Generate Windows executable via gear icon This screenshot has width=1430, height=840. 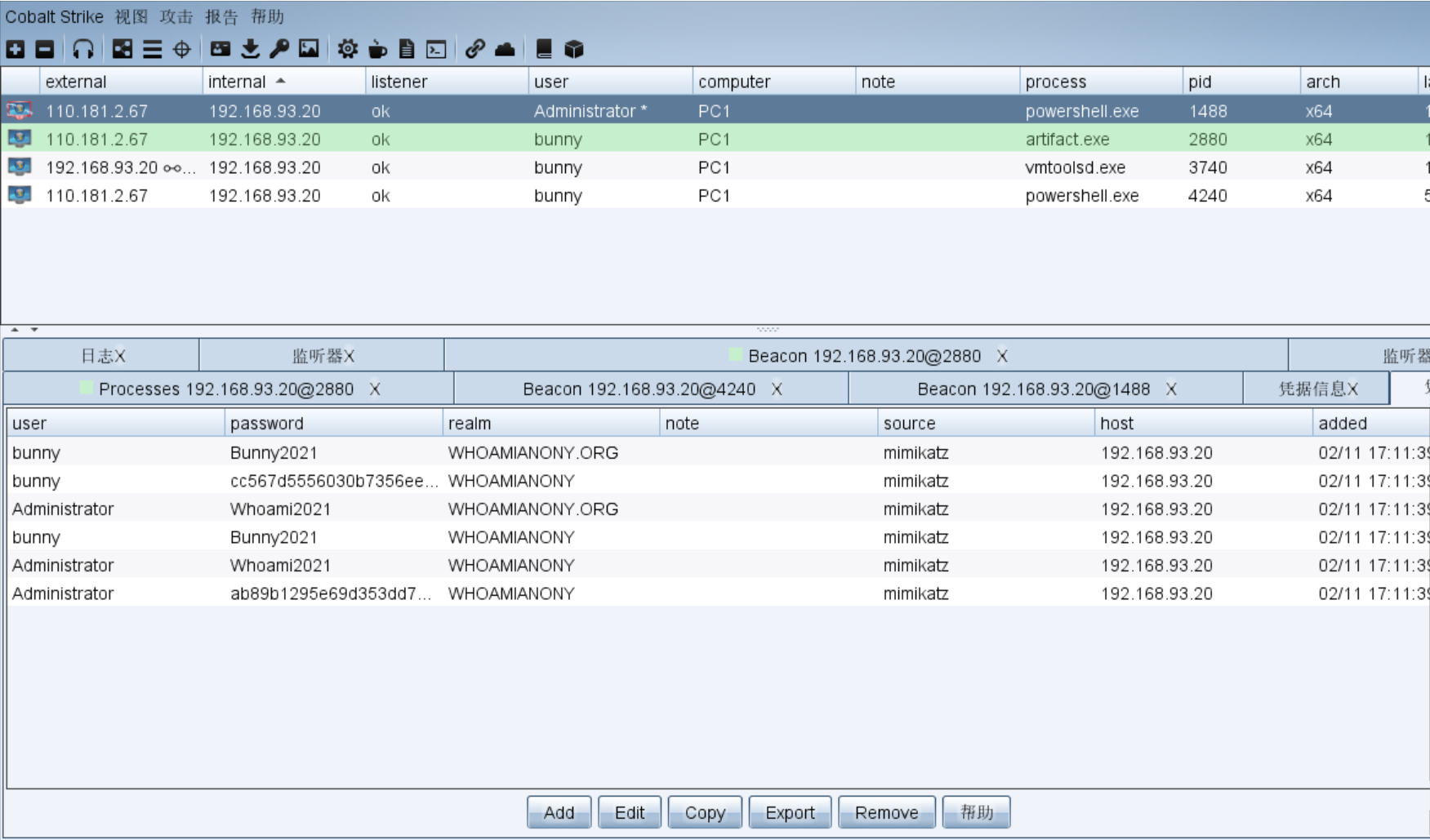(348, 49)
